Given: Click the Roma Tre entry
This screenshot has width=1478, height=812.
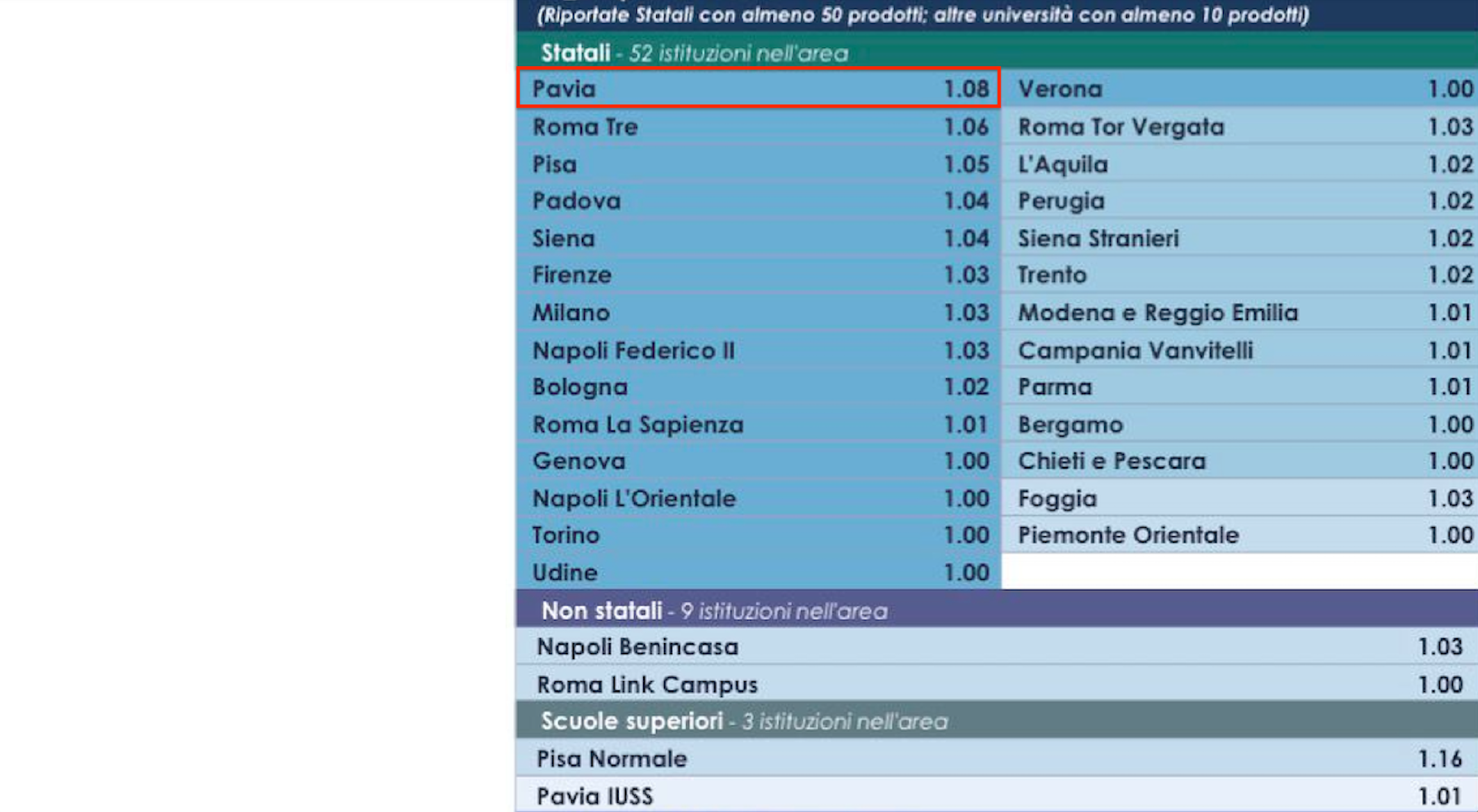Looking at the screenshot, I should (x=758, y=127).
